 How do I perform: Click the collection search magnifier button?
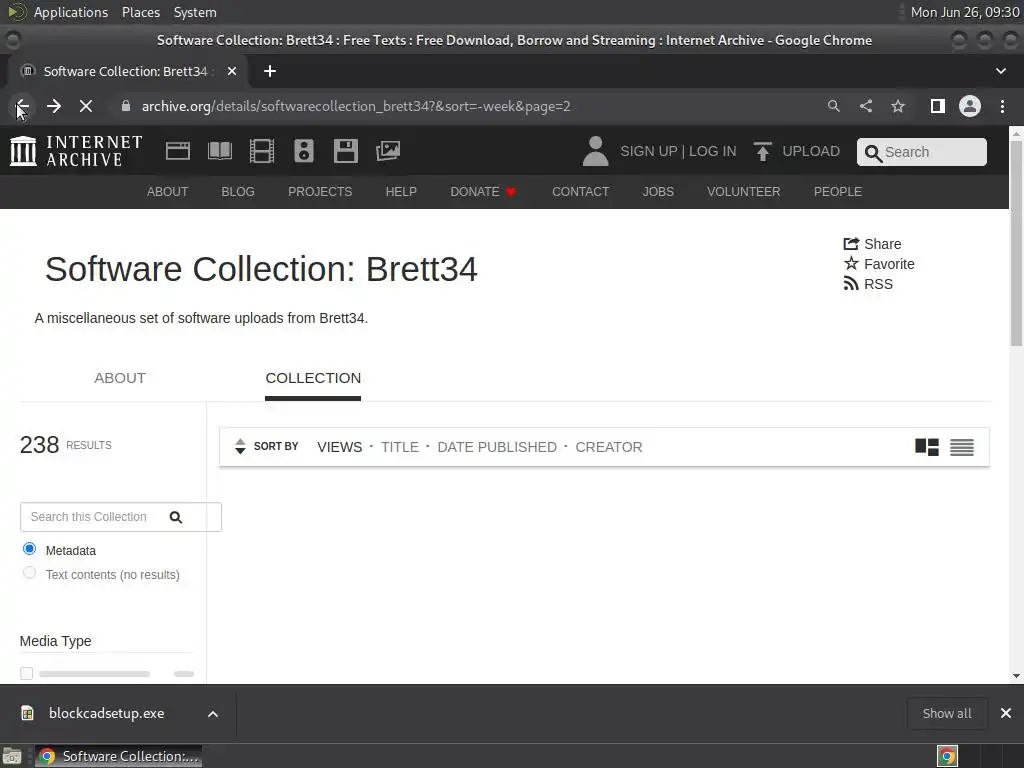point(176,517)
